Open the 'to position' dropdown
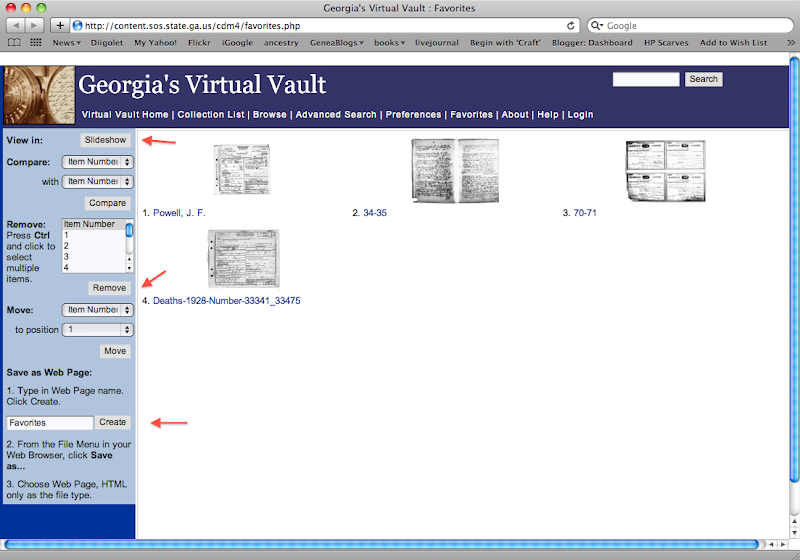The width and height of the screenshot is (800, 560). pos(97,329)
